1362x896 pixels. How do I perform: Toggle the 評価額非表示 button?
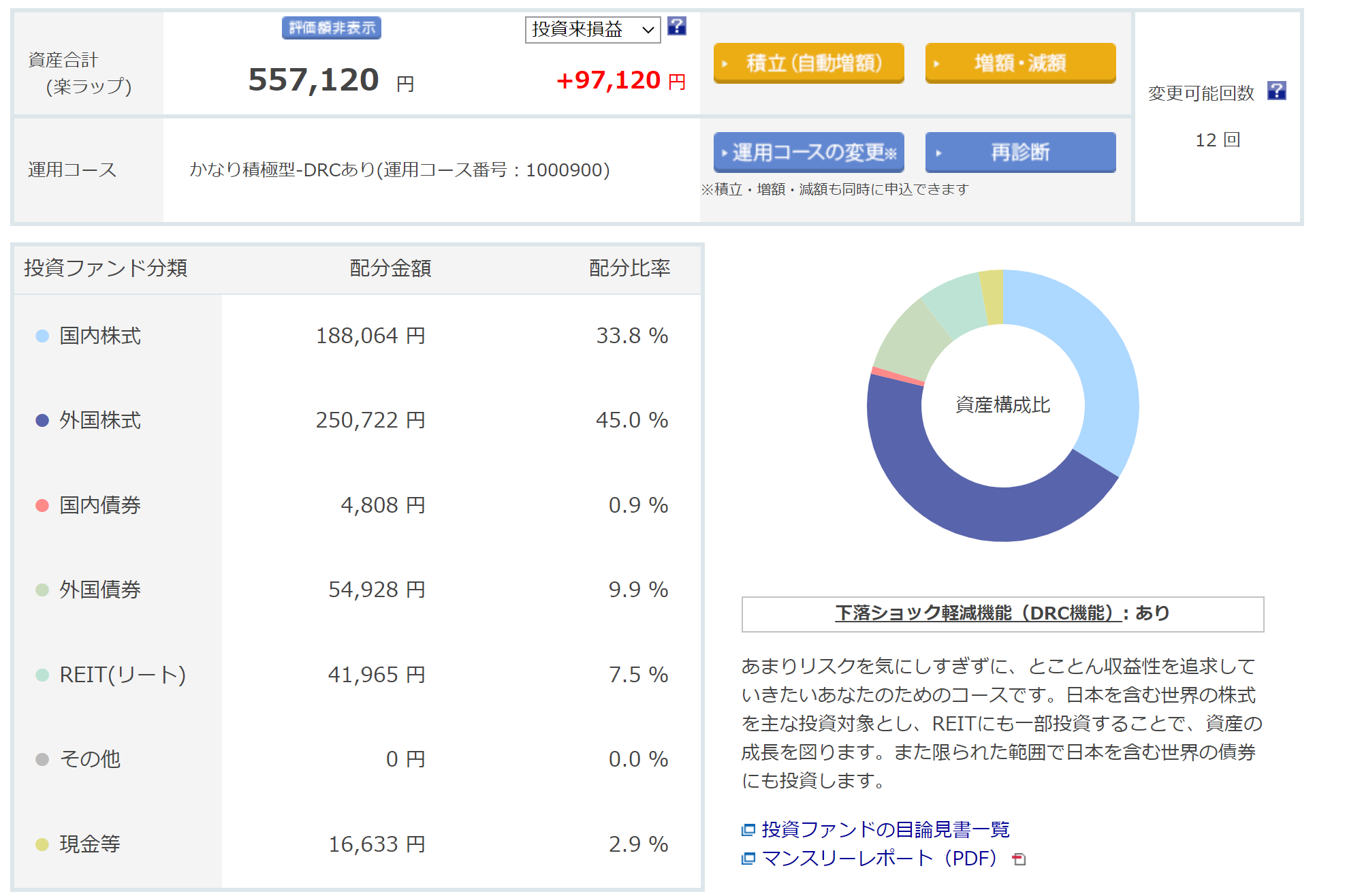332,28
